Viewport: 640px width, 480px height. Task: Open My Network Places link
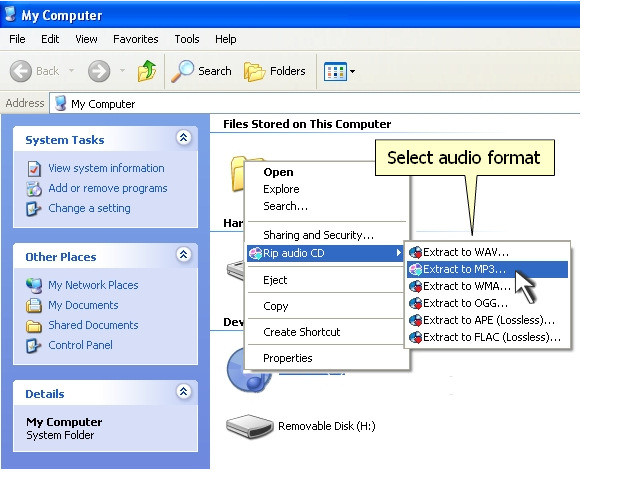(93, 285)
